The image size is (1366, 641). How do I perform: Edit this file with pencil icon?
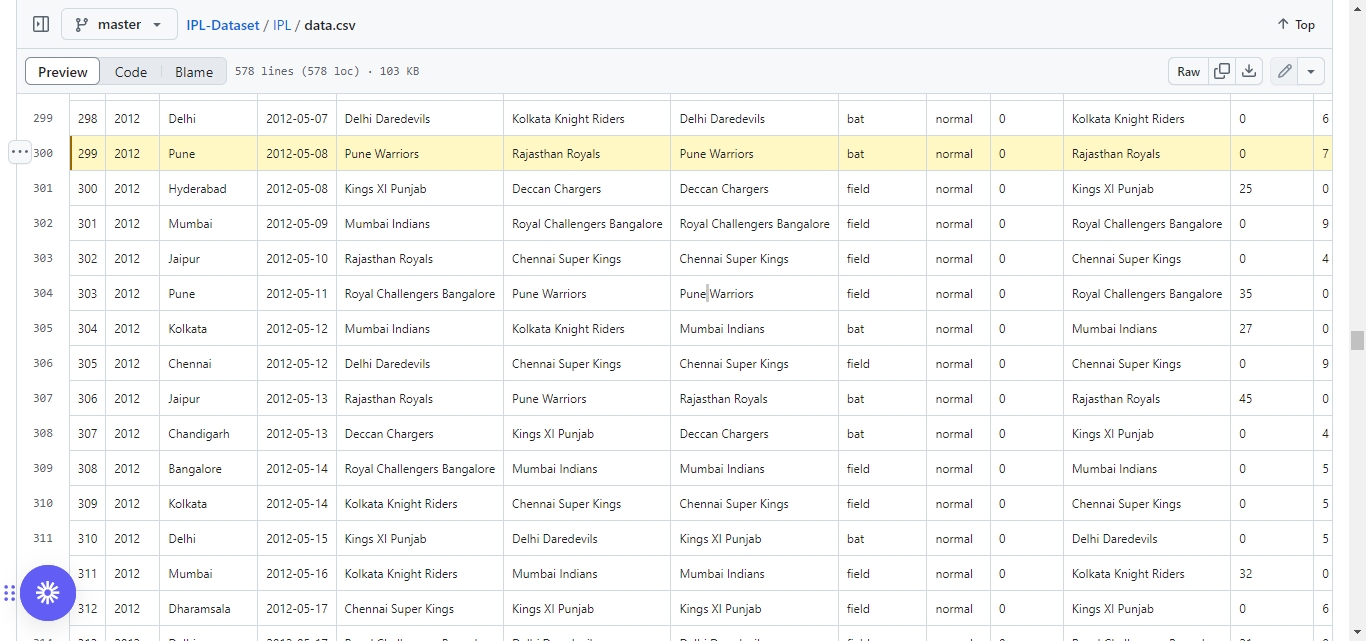pyautogui.click(x=1284, y=72)
